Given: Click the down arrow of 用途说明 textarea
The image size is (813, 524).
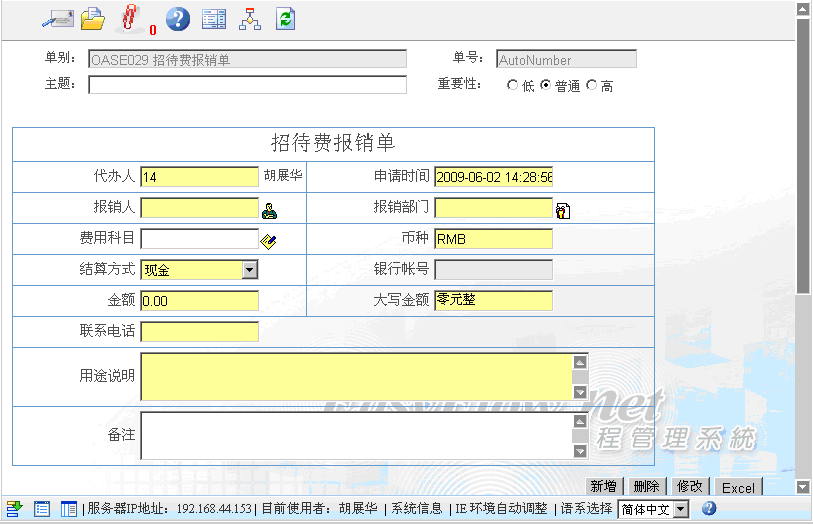Looking at the screenshot, I should point(579,392).
